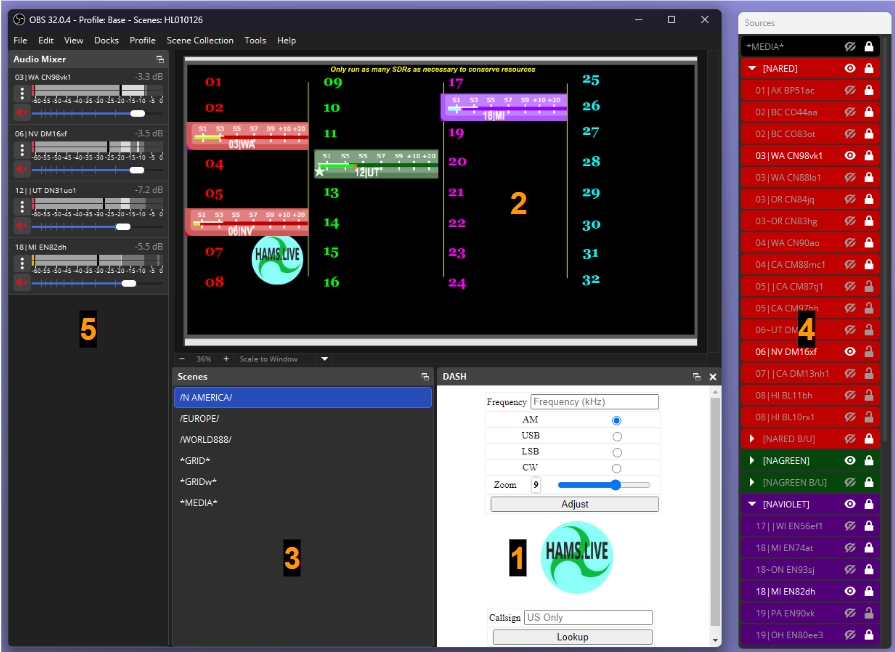Select the USB mode radio button
This screenshot has height=652, width=895.
tap(616, 436)
